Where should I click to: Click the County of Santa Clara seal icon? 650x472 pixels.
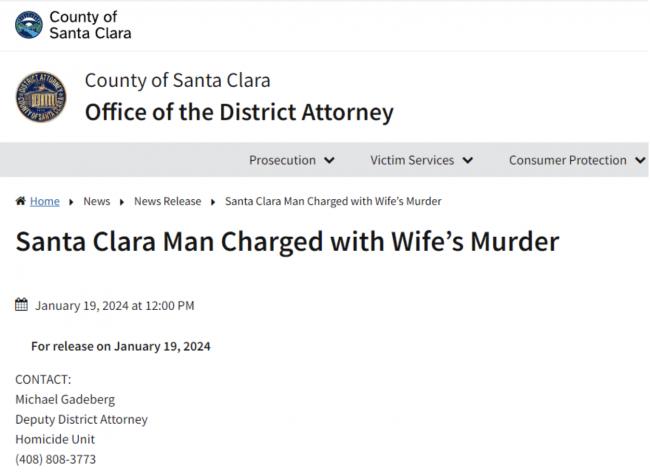click(x=28, y=25)
